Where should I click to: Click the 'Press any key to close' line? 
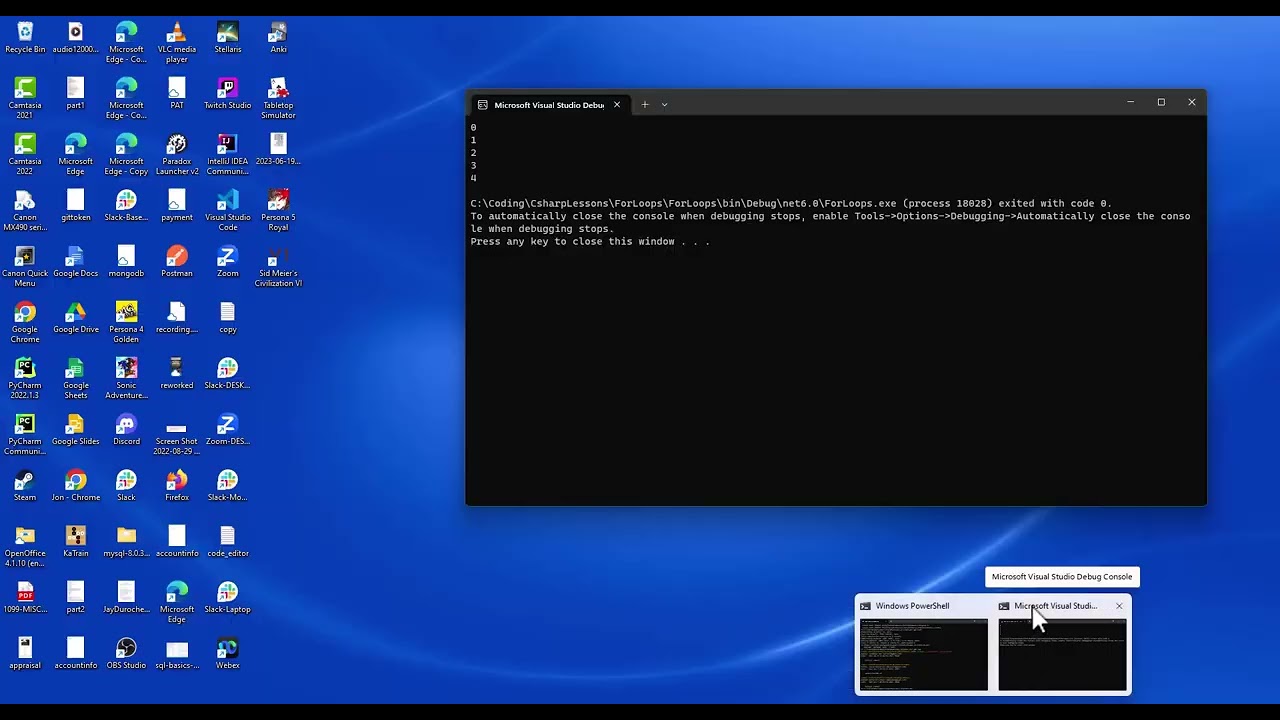(590, 241)
